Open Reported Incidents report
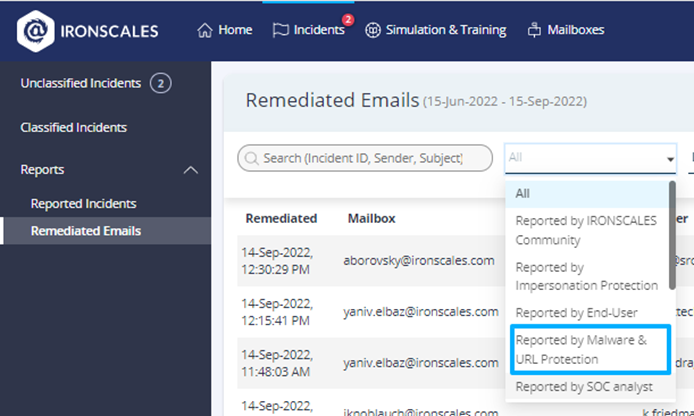Screen dimensions: 694x416 pos(83,204)
